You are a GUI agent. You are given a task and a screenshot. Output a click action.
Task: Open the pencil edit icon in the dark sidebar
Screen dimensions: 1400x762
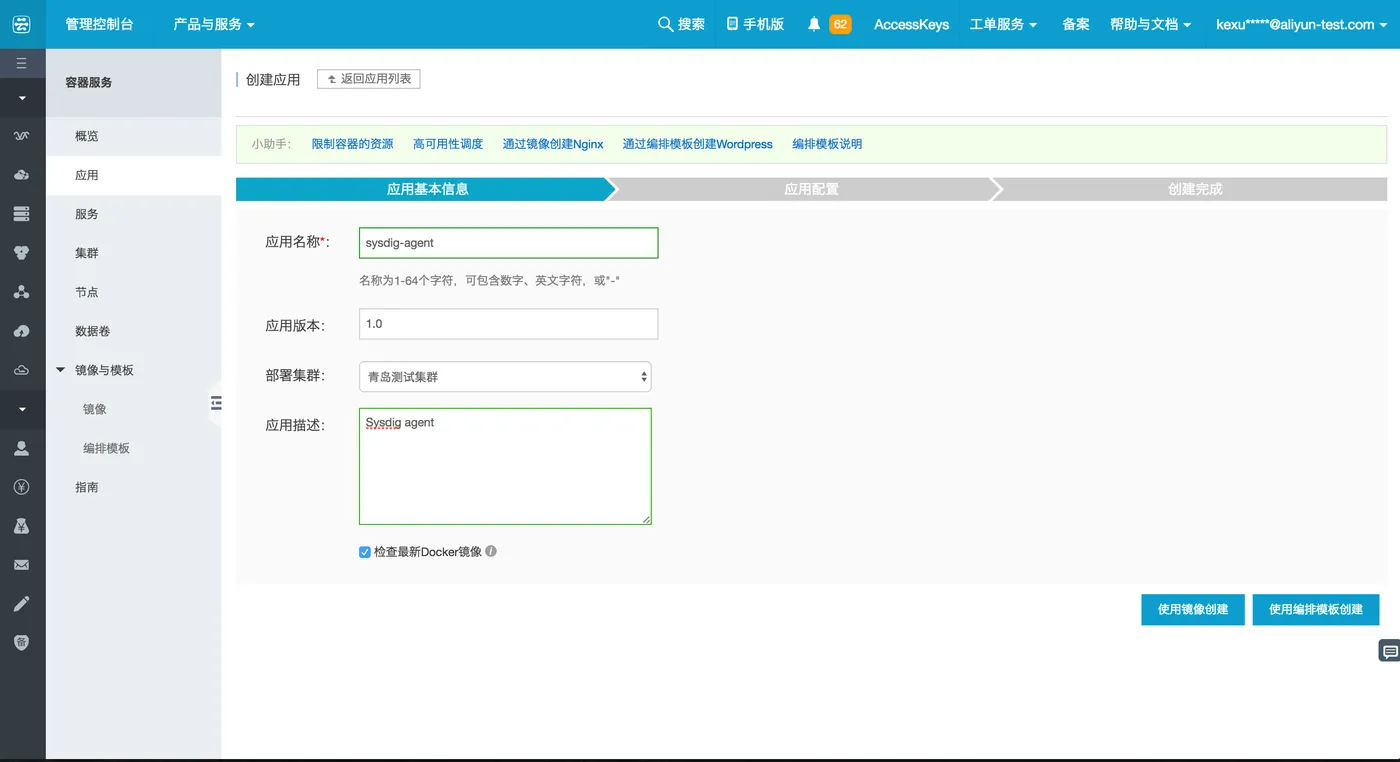[x=22, y=604]
